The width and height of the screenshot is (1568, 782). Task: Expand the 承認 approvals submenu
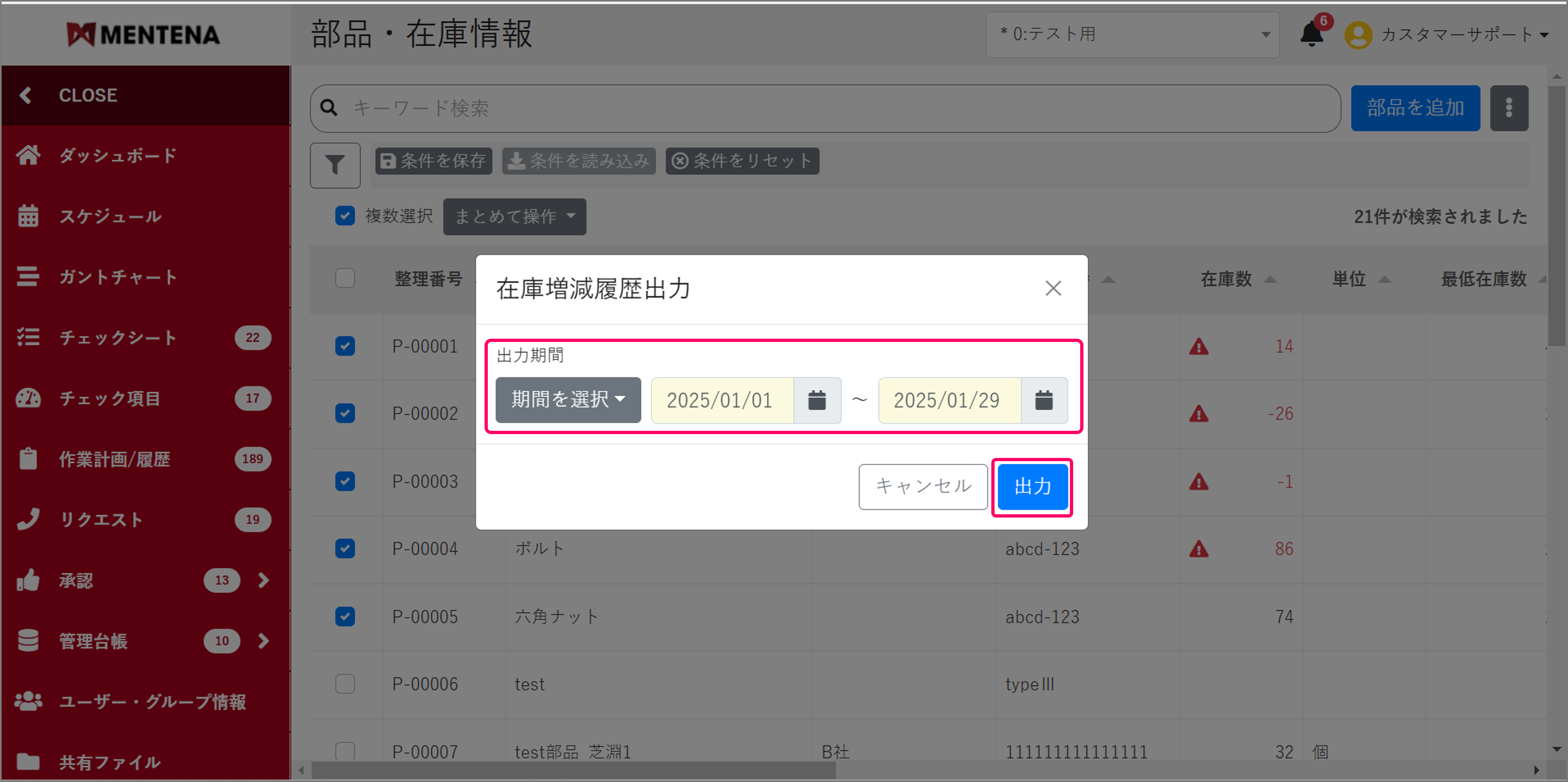click(263, 580)
